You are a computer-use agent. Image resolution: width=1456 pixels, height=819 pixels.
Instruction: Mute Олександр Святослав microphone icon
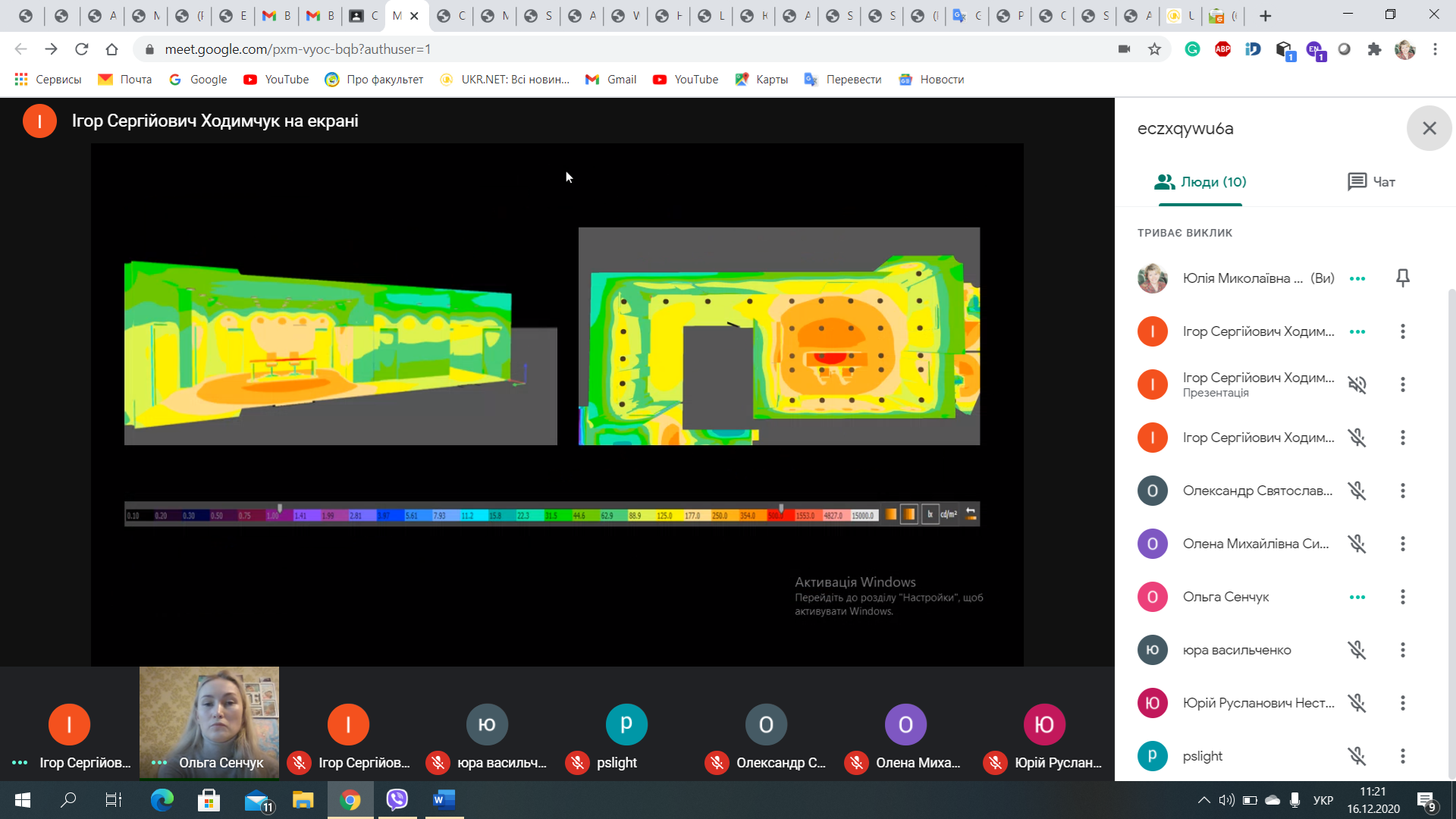pos(1357,491)
